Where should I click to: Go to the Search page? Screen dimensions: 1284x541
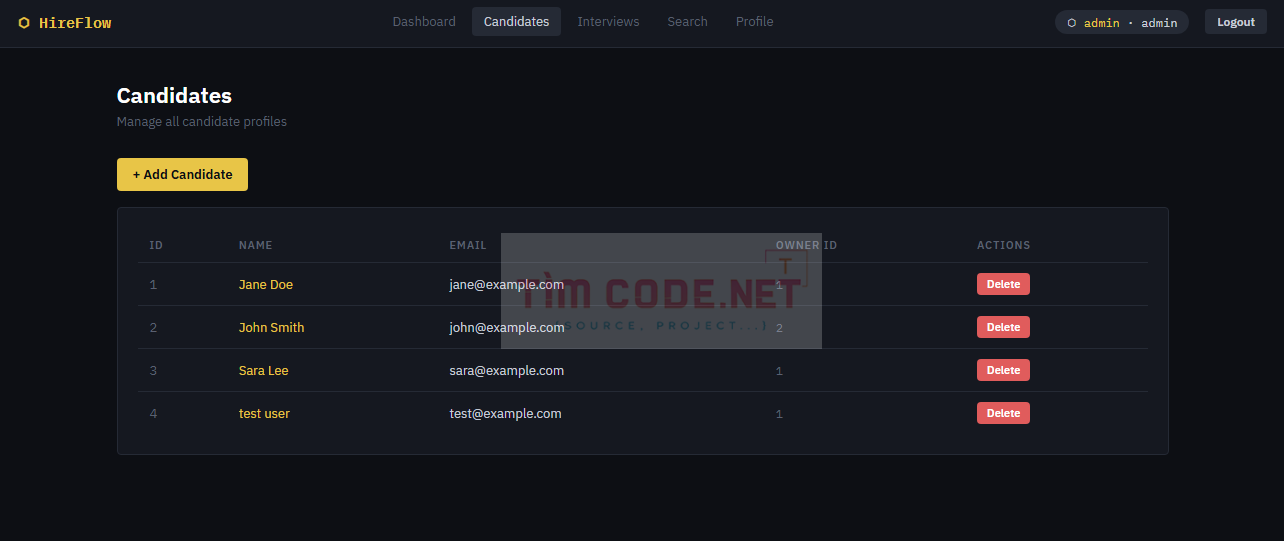tap(687, 22)
